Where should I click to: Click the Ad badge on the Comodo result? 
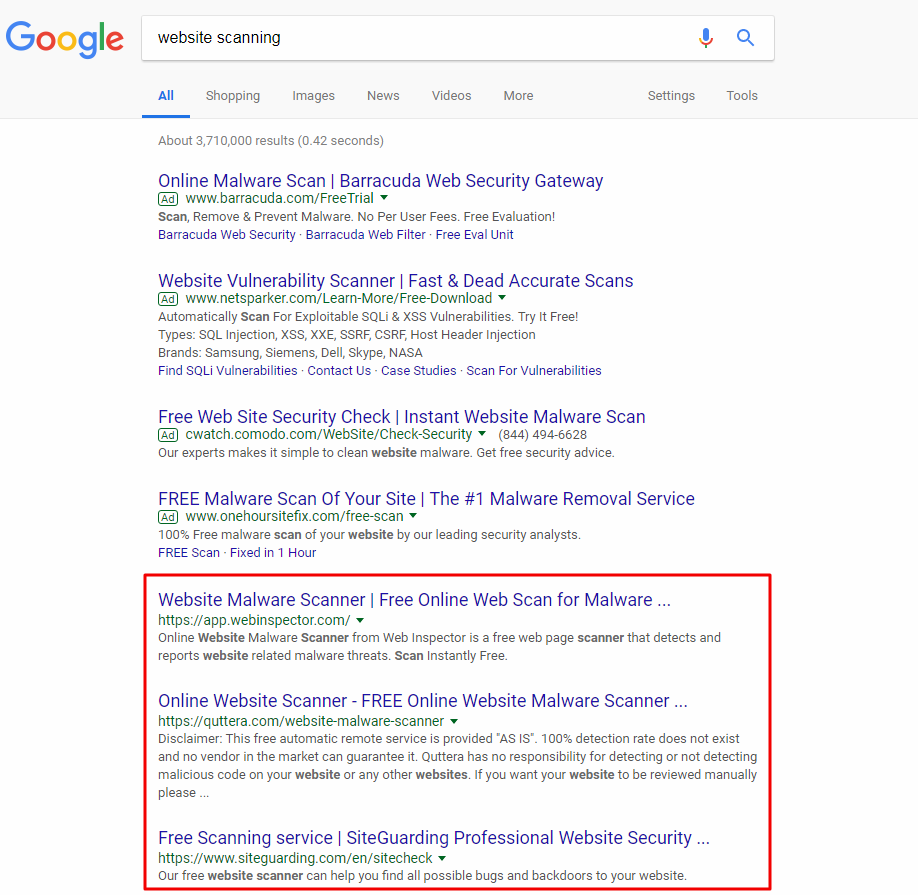[167, 435]
